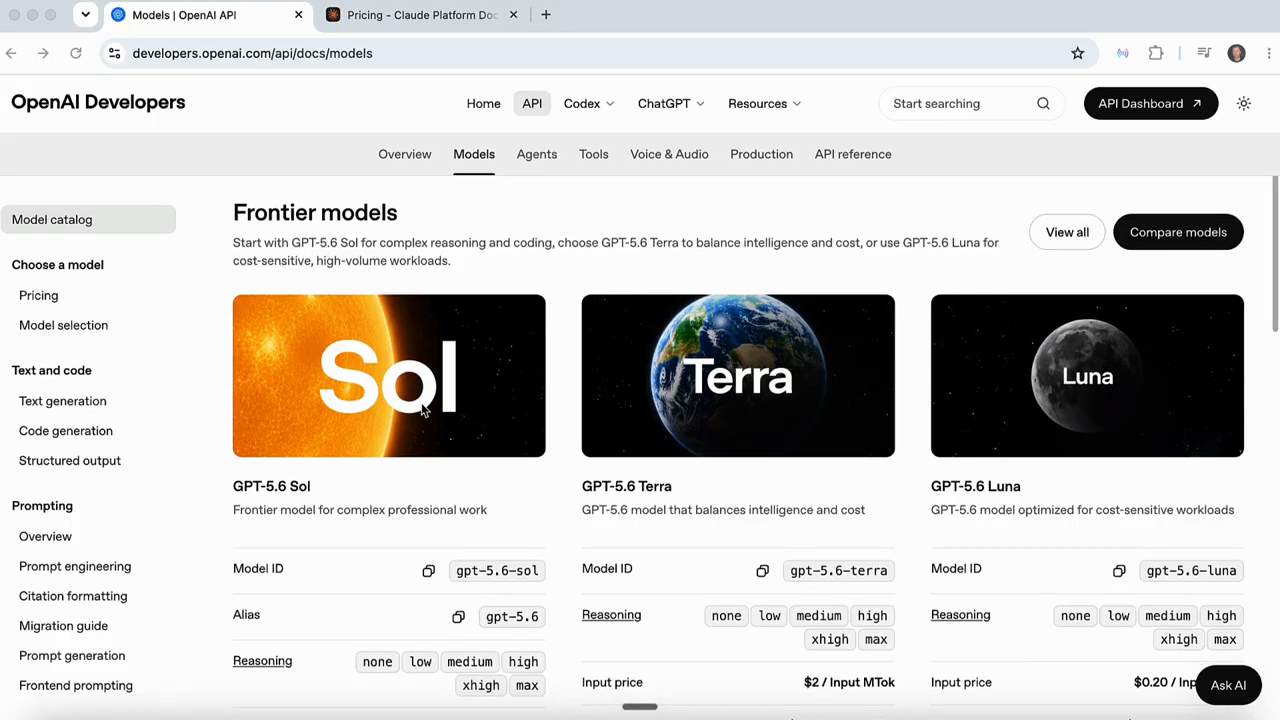Click the Reasoning link under GPT-5.6 Luna
1280x720 pixels.
pos(961,615)
